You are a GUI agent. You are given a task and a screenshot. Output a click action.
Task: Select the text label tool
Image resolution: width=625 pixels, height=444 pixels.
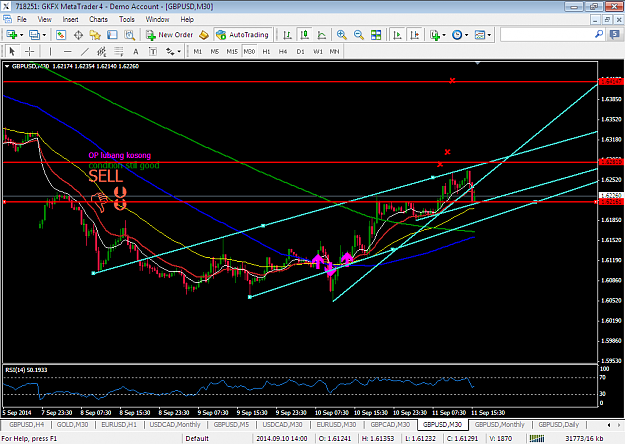pos(153,51)
